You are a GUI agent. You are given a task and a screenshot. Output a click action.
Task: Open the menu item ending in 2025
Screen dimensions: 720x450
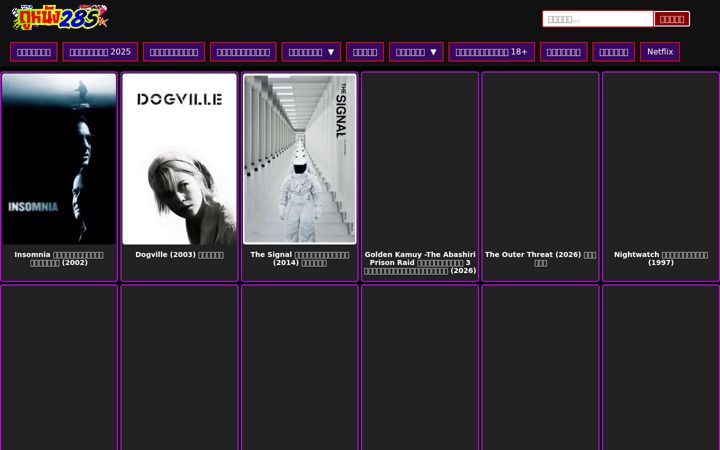[x=100, y=52]
